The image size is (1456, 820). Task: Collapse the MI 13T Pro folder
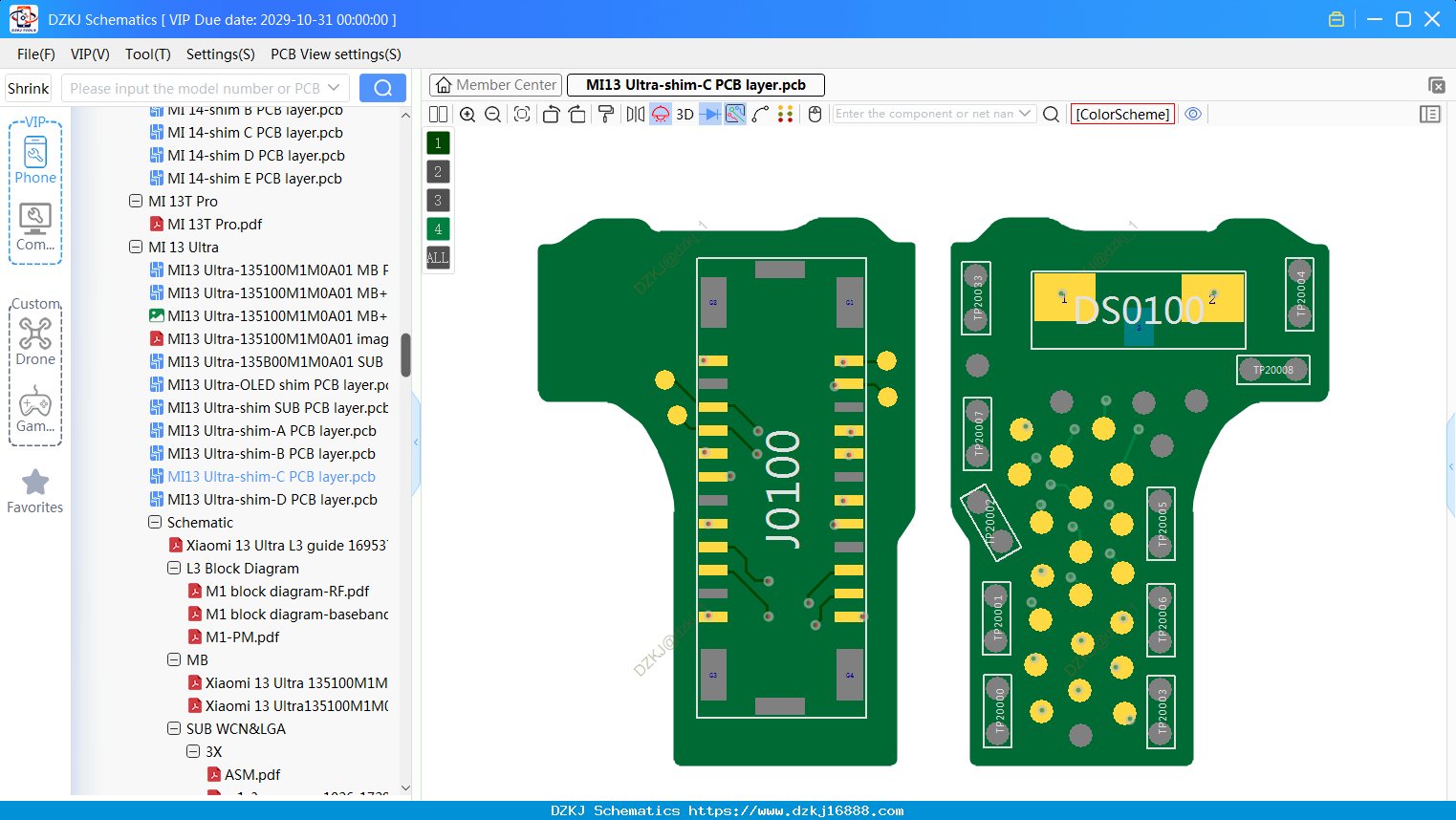point(136,202)
